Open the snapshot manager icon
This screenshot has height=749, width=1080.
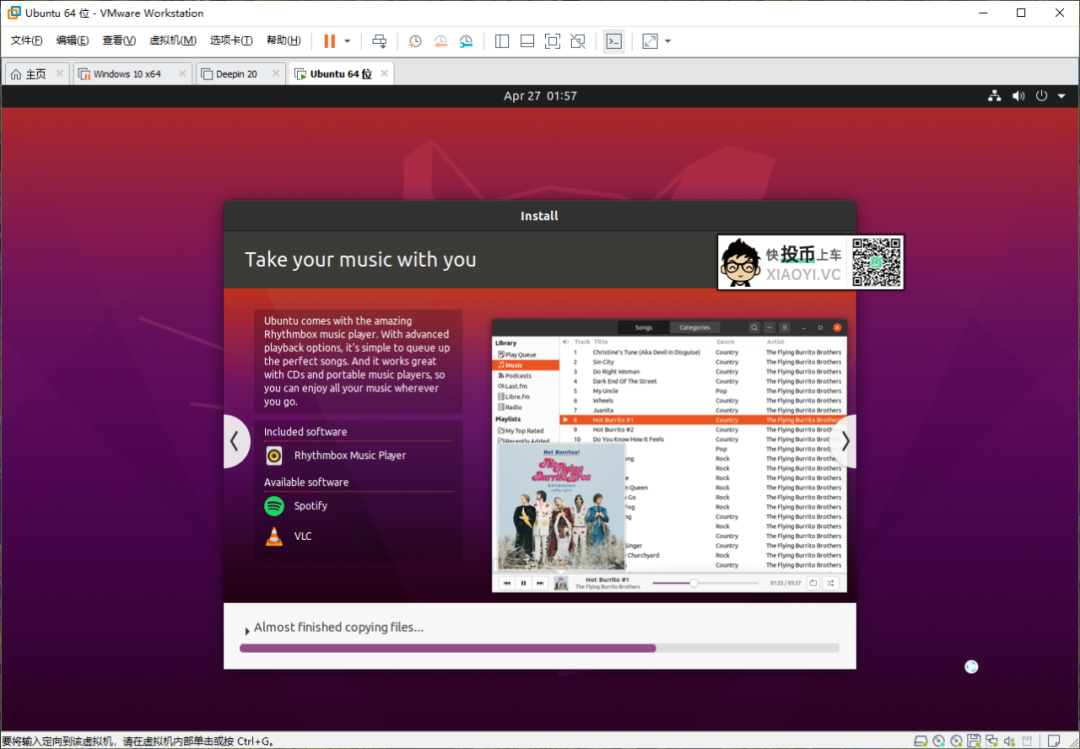467,41
